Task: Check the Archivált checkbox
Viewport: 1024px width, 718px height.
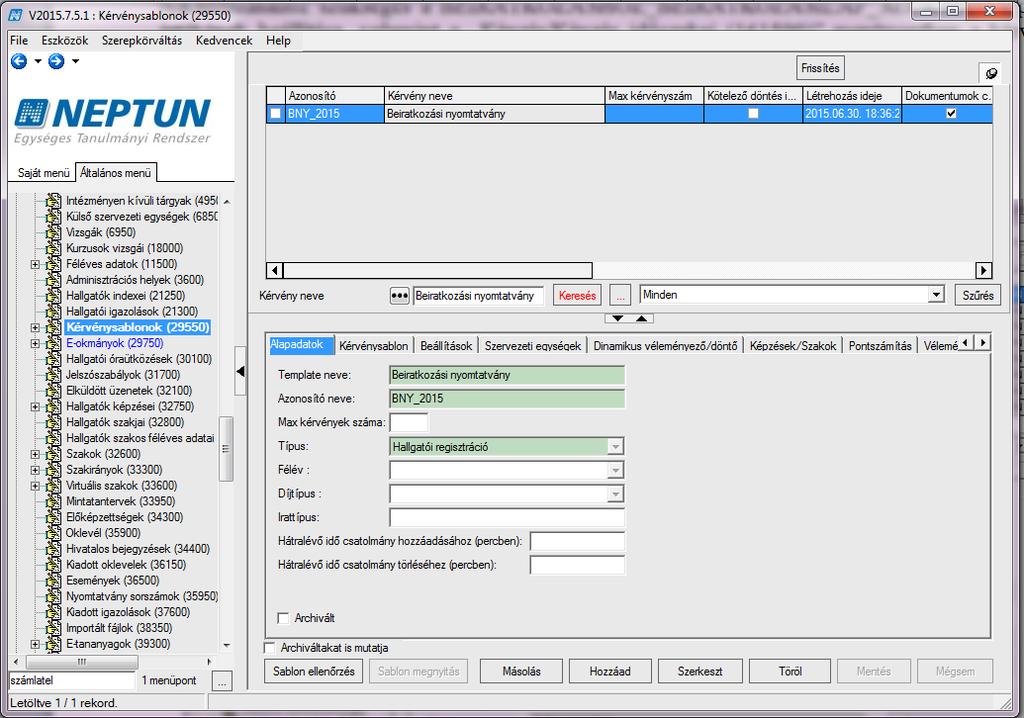Action: point(283,618)
